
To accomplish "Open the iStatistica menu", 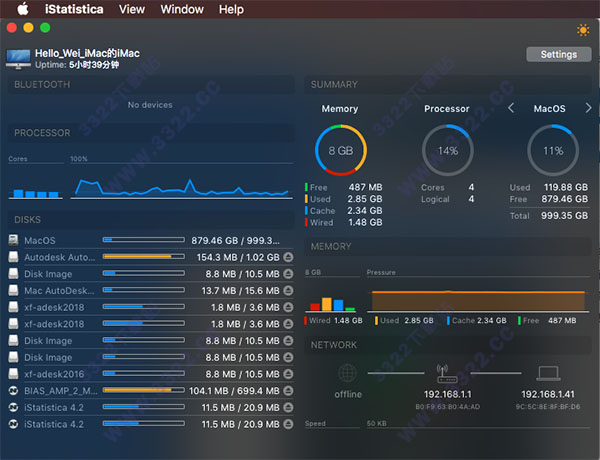I will tap(74, 9).
